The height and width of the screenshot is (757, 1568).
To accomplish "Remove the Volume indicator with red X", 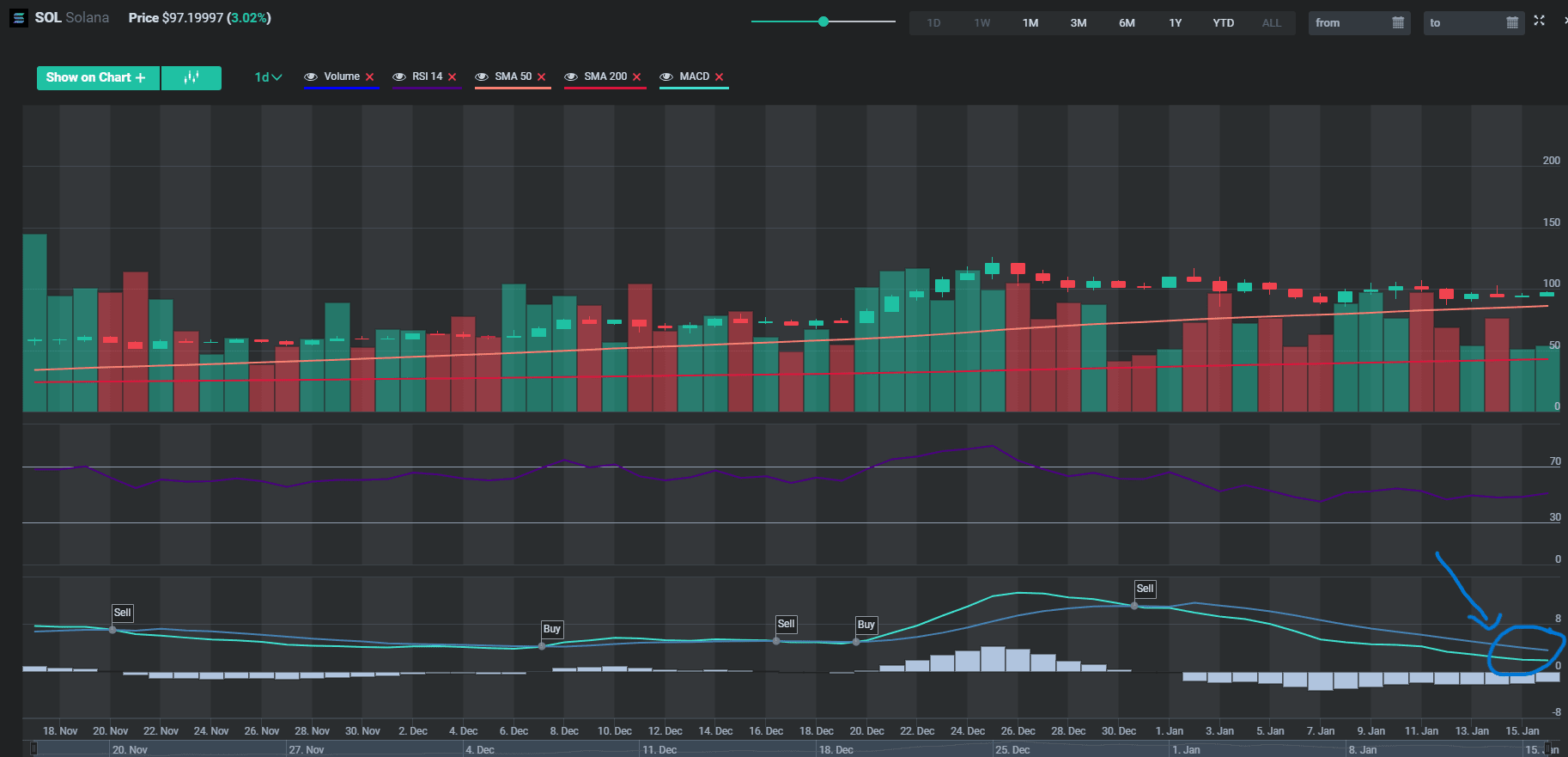I will pyautogui.click(x=370, y=77).
